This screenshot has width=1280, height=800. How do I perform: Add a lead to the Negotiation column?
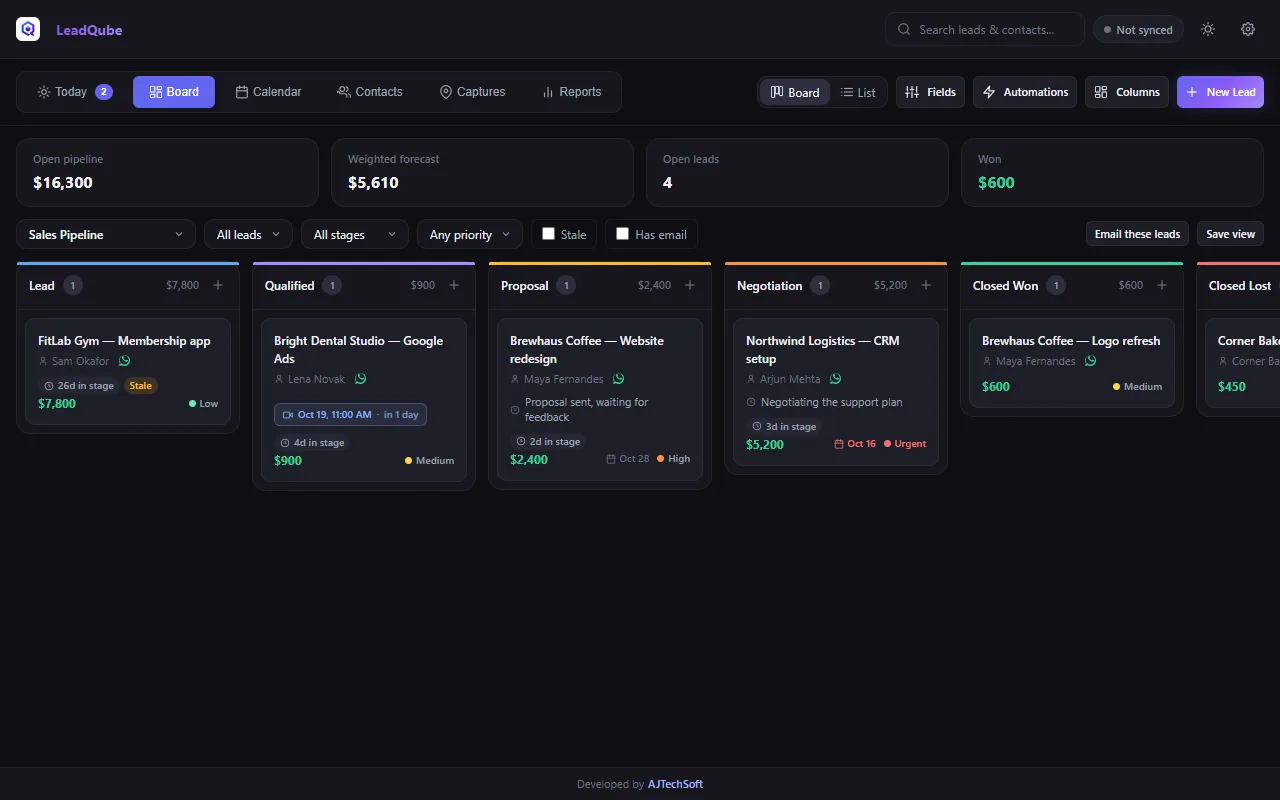click(x=926, y=285)
